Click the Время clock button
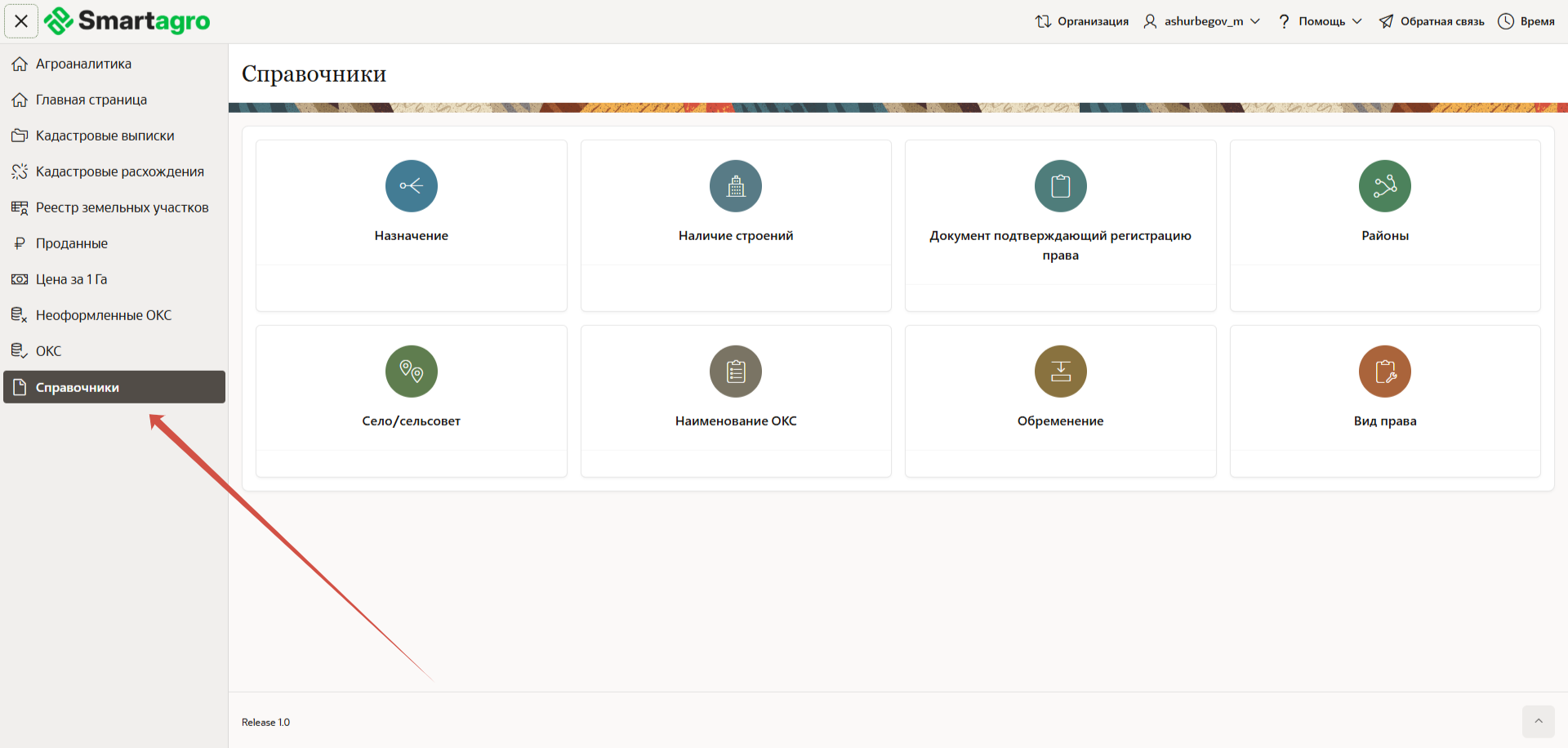Viewport: 1568px width, 748px height. (1526, 21)
